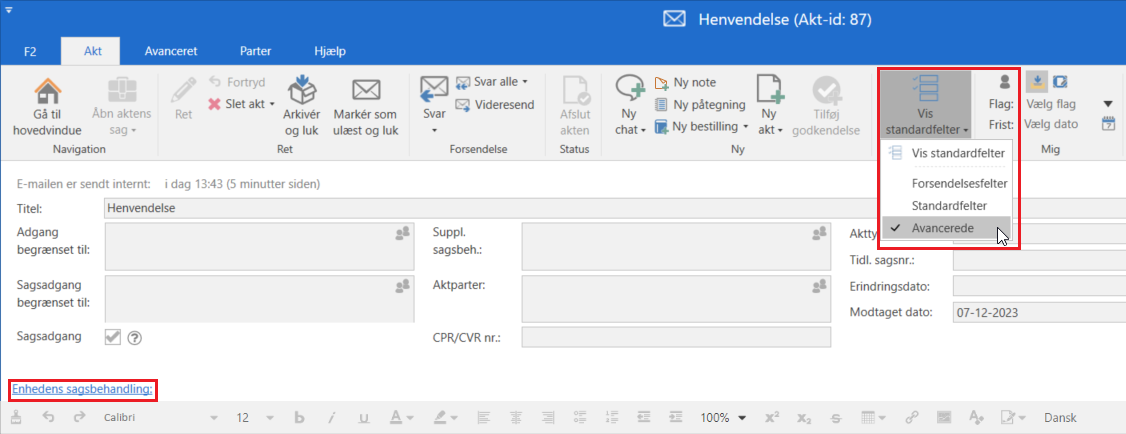Toggle the Avancerede checked option
1126x434 pixels.
pyautogui.click(x=946, y=228)
